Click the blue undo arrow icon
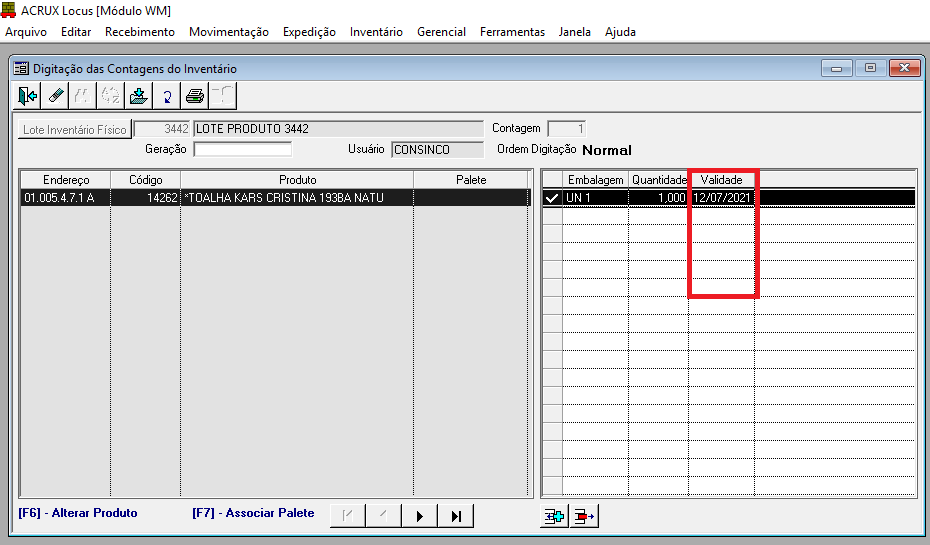This screenshot has width=930, height=545. pyautogui.click(x=167, y=95)
